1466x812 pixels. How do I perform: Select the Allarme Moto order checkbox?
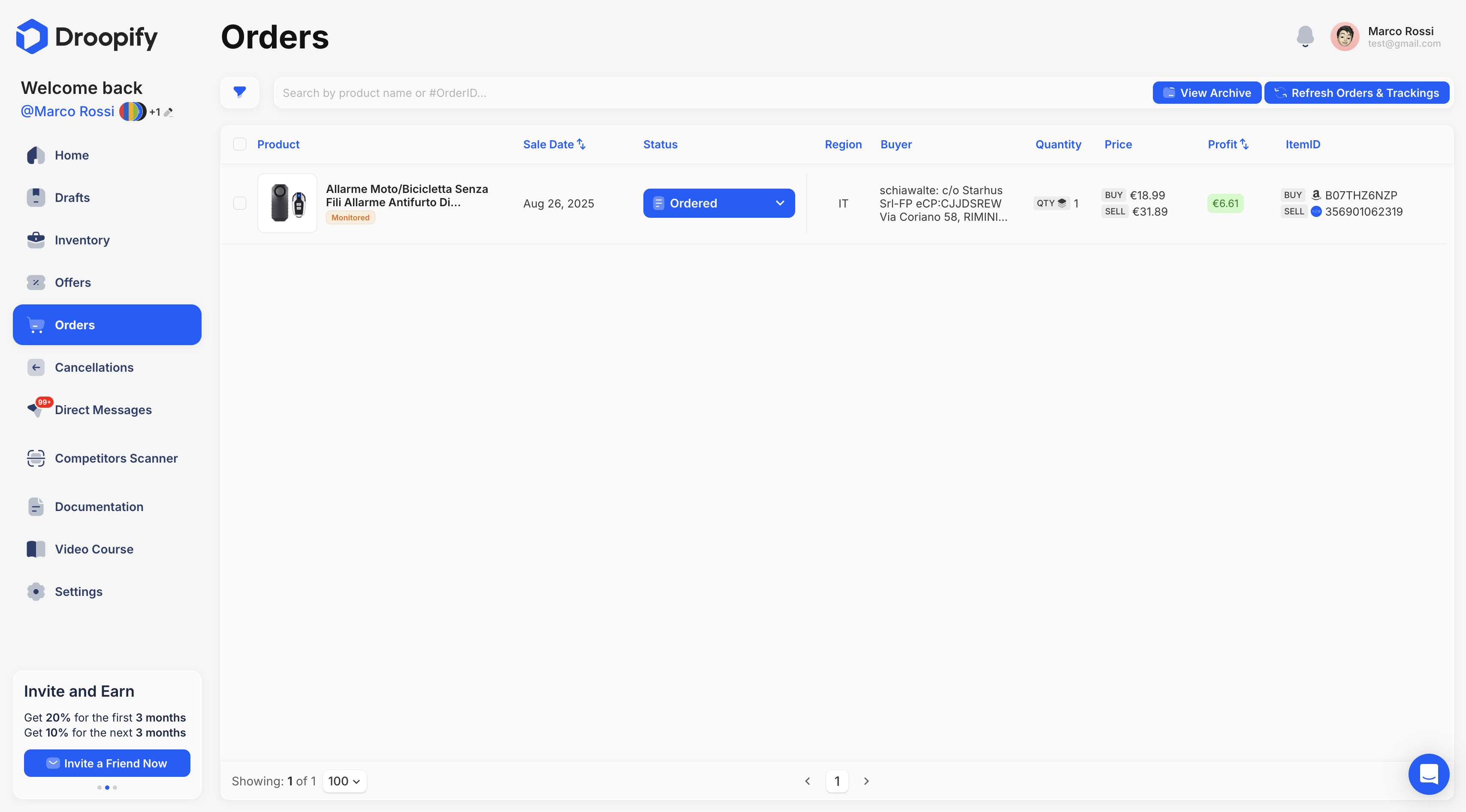pyautogui.click(x=240, y=203)
